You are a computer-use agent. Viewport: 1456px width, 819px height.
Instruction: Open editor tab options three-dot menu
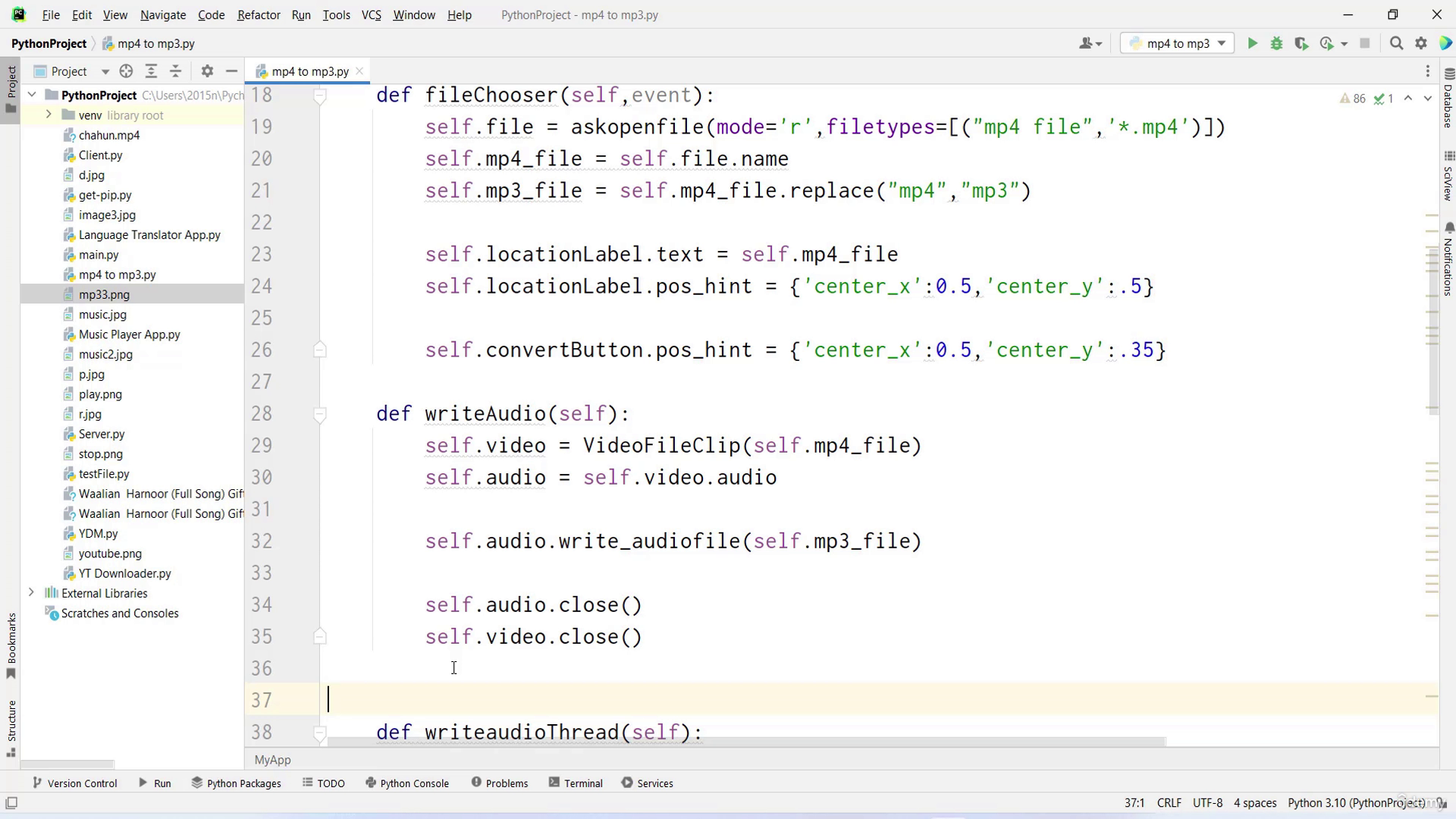pyautogui.click(x=1428, y=71)
